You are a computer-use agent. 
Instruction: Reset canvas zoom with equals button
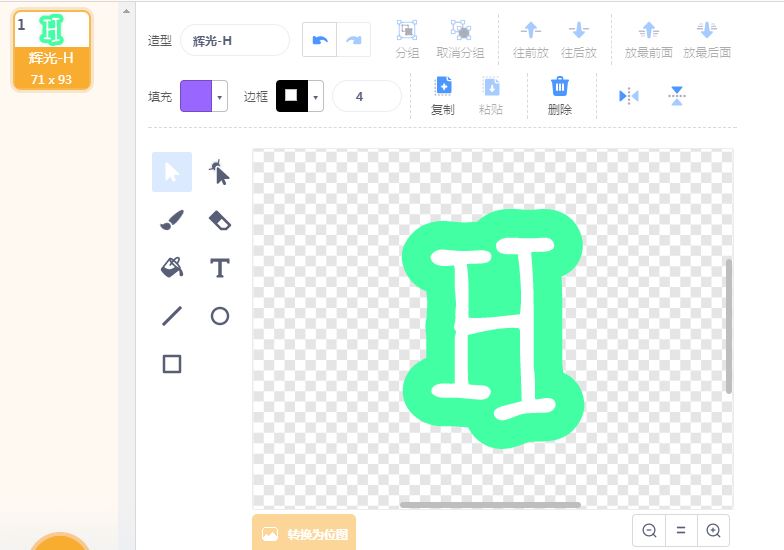click(681, 530)
